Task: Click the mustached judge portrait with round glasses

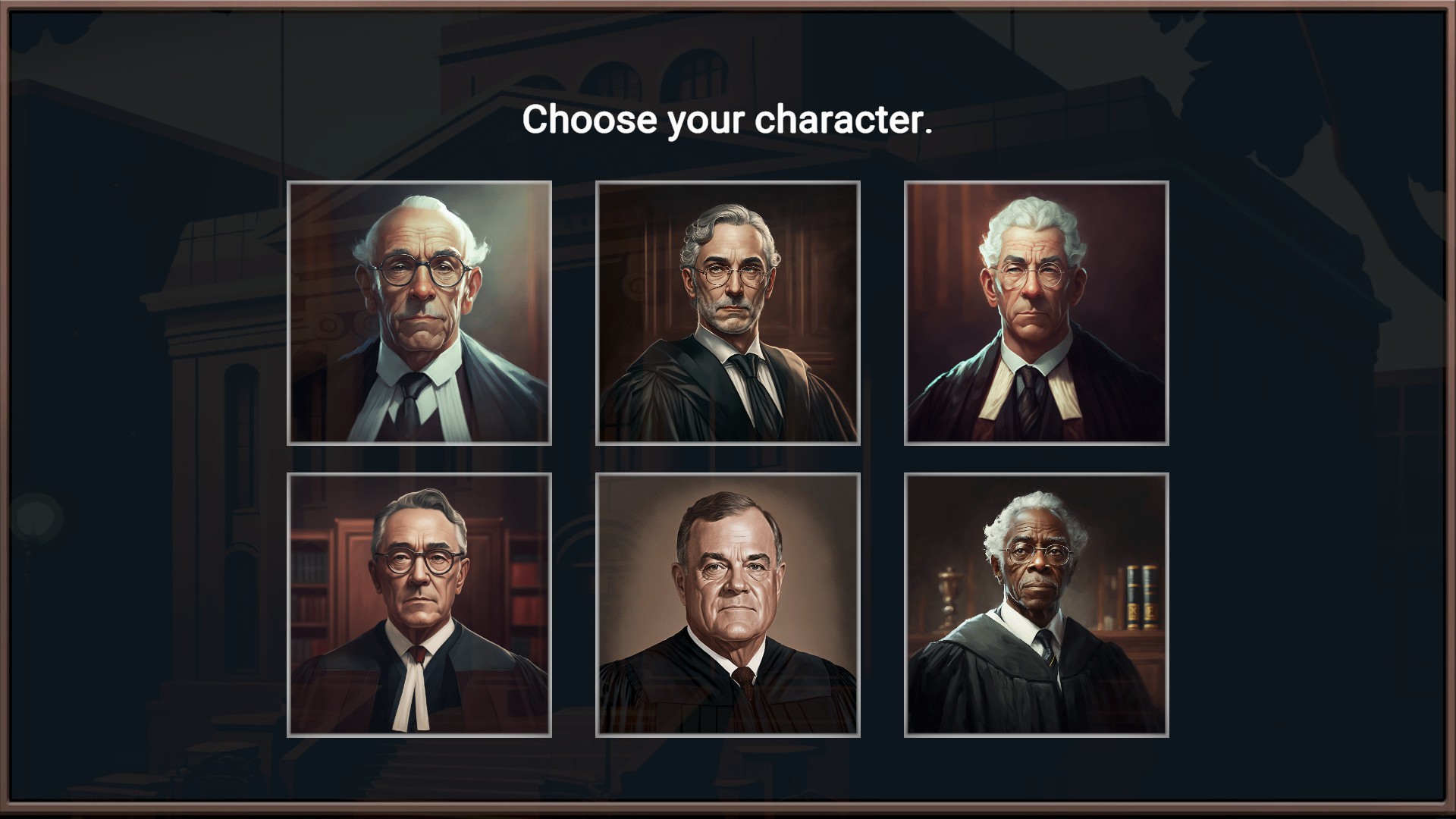Action: tap(419, 312)
